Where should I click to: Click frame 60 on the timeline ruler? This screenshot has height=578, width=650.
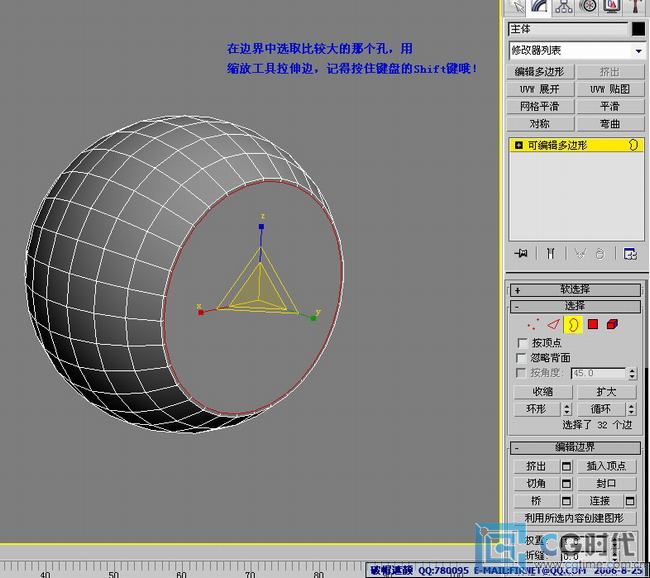coord(181,574)
